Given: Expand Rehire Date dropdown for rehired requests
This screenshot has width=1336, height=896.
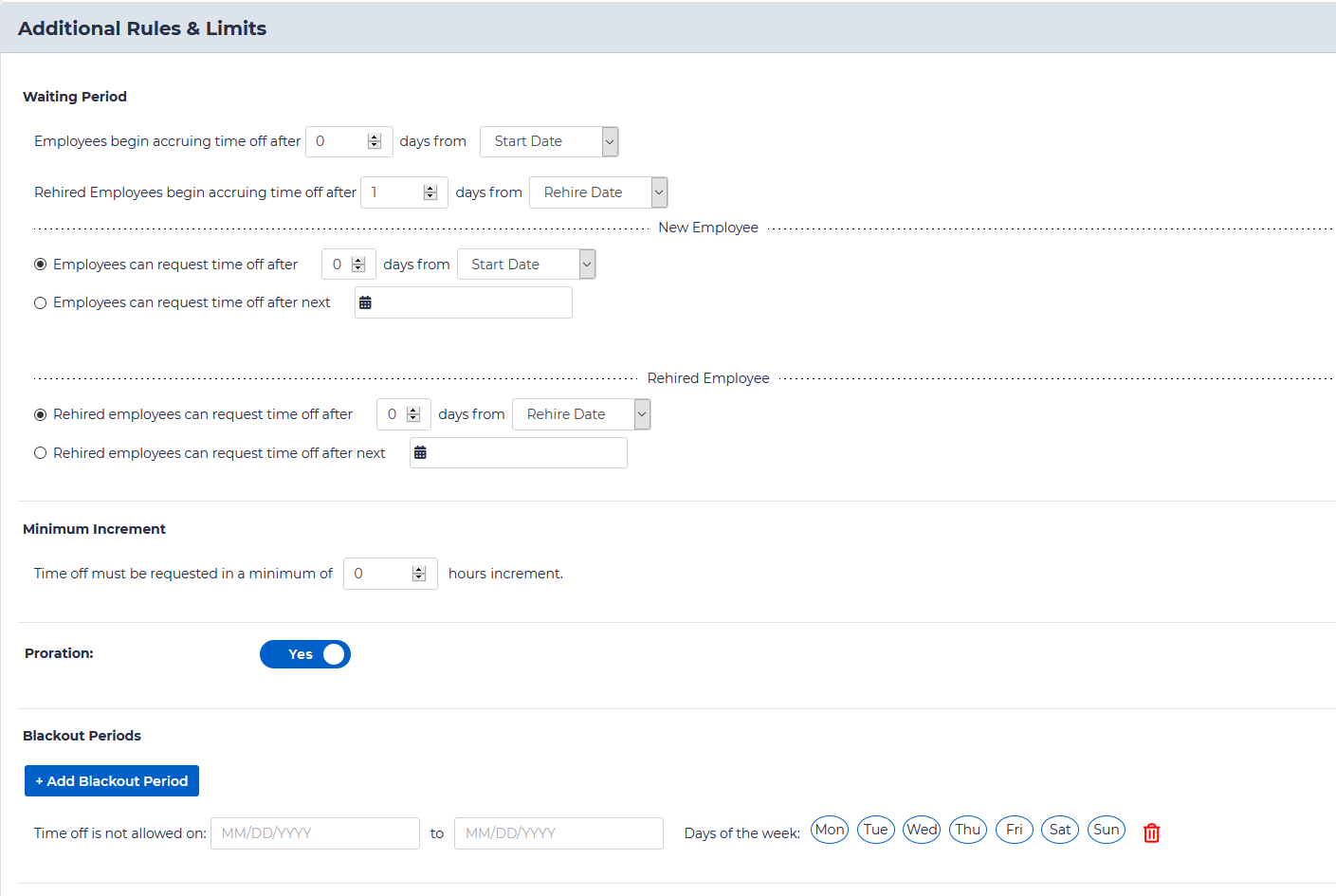Looking at the screenshot, I should click(580, 414).
